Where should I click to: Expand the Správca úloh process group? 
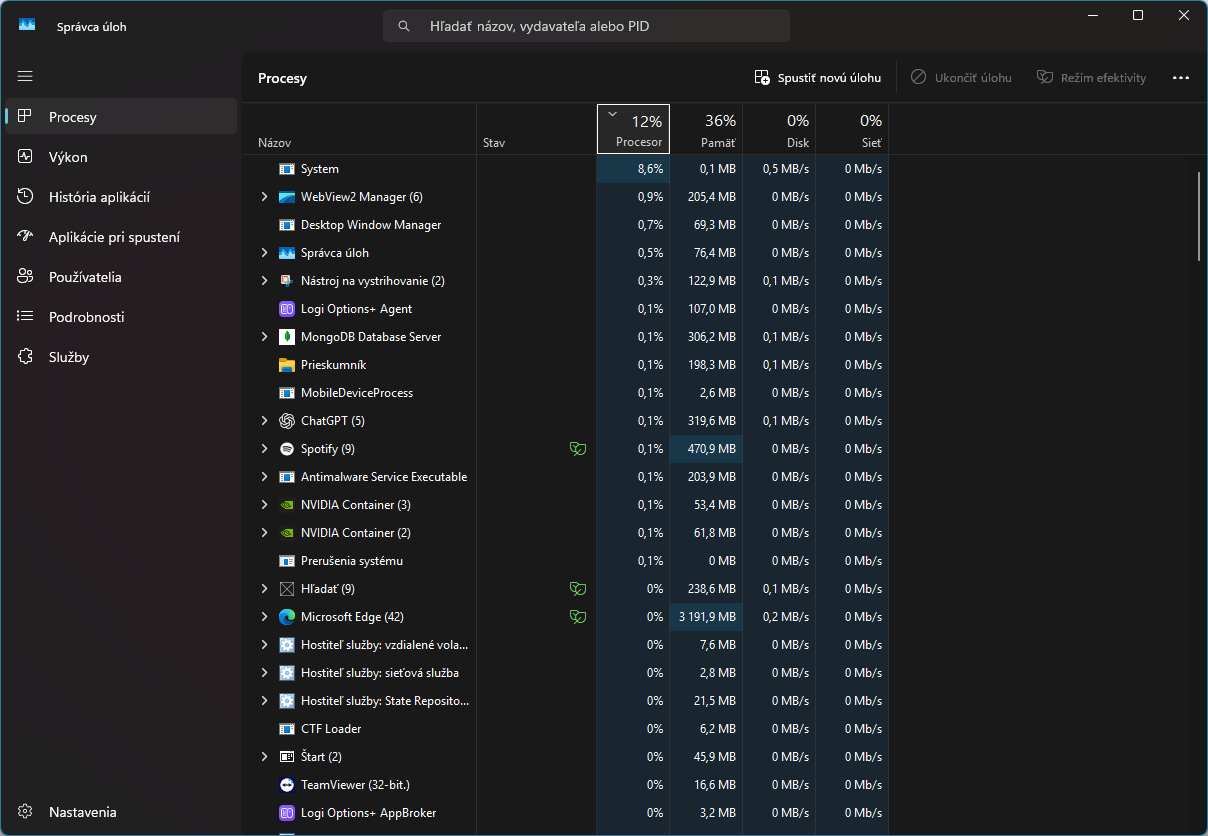point(264,253)
